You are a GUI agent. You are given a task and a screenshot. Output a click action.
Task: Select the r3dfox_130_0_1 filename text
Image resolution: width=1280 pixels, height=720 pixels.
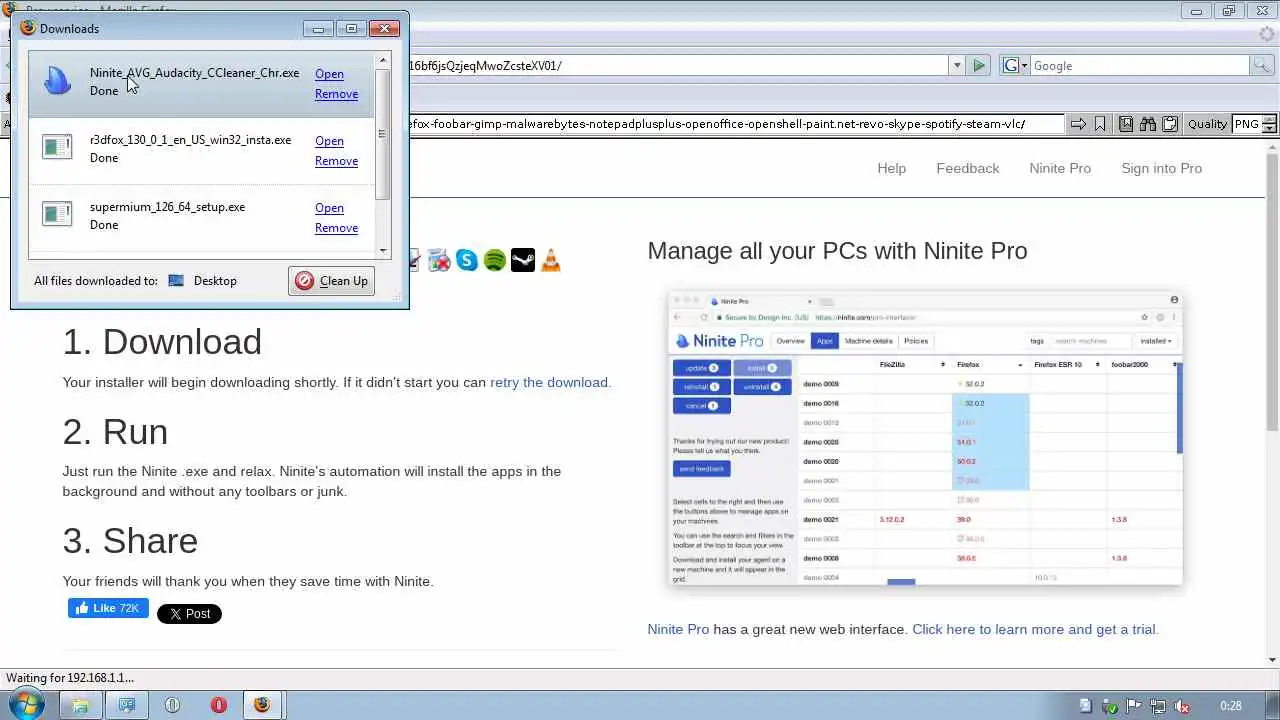(190, 140)
